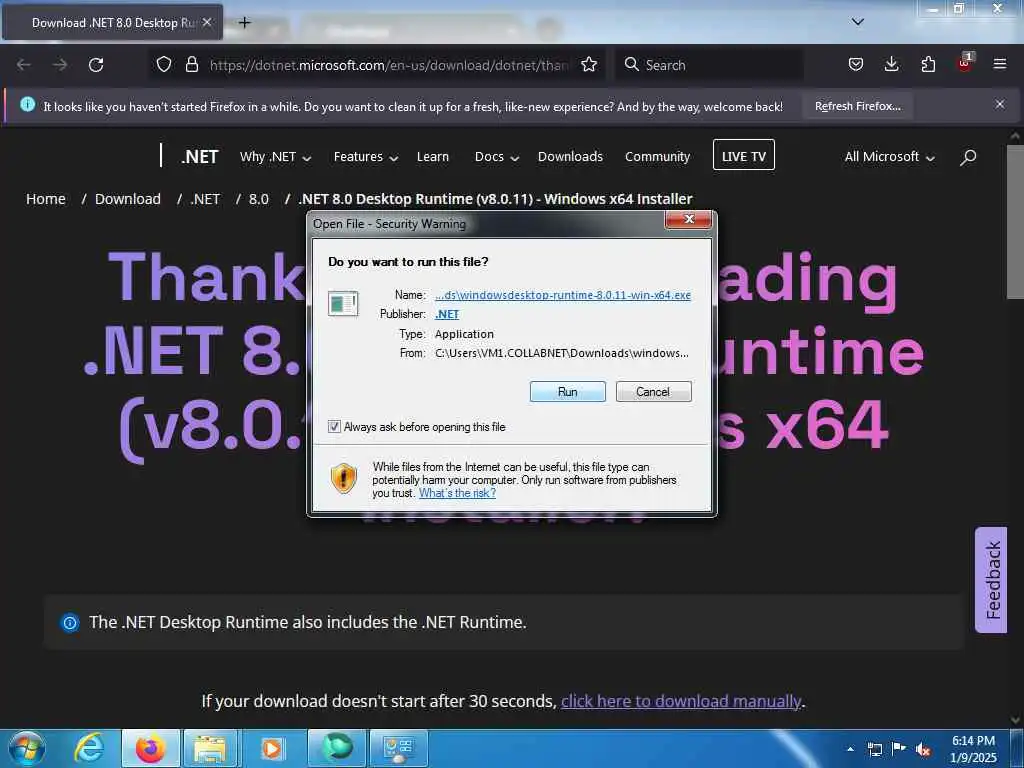This screenshot has height=768, width=1024.
Task: Open the Feedback side tab
Action: click(x=991, y=580)
